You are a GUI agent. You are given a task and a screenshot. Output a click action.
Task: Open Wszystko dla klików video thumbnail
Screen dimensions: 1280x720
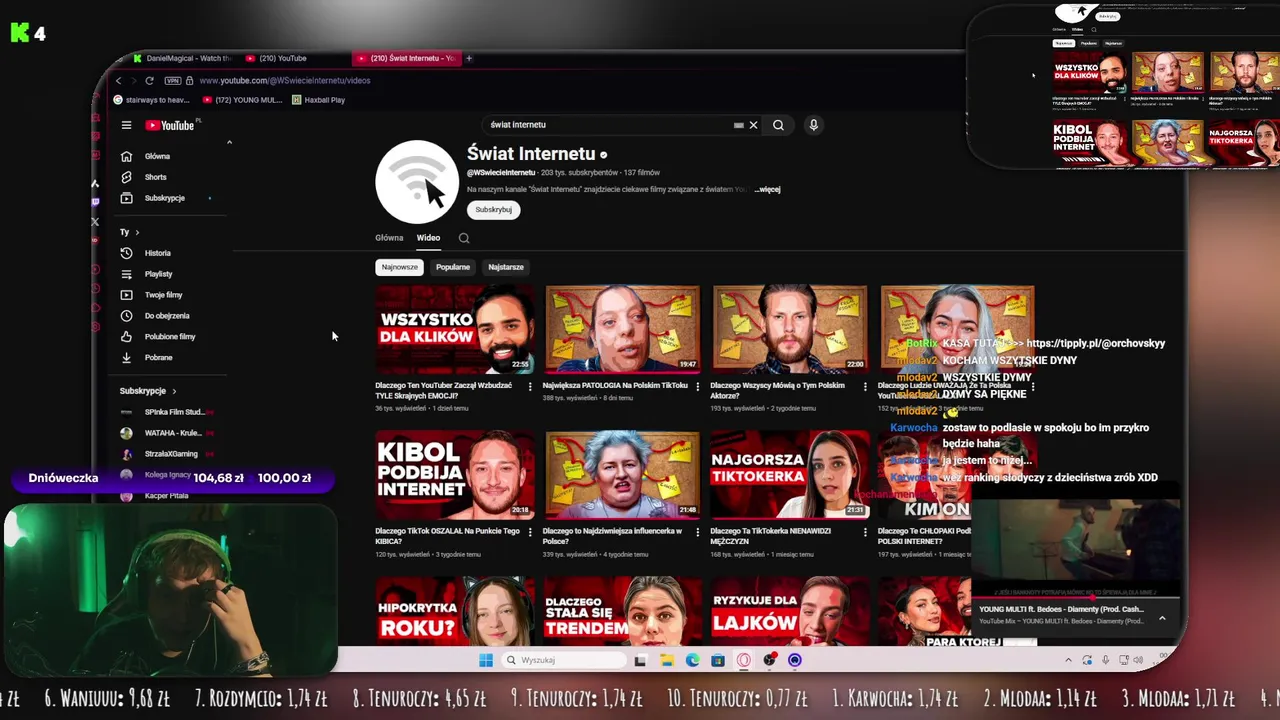pos(455,329)
